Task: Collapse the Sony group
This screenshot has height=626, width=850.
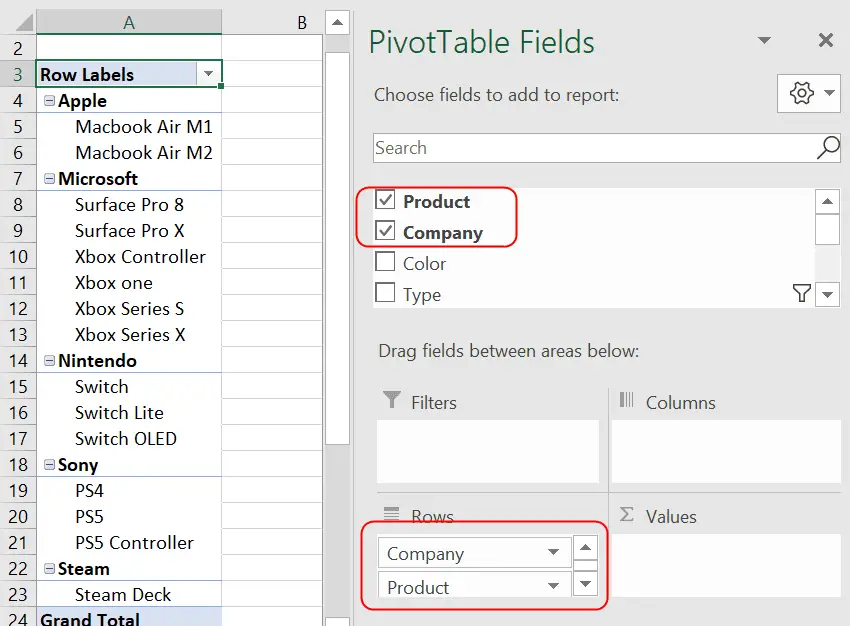Action: coord(49,464)
